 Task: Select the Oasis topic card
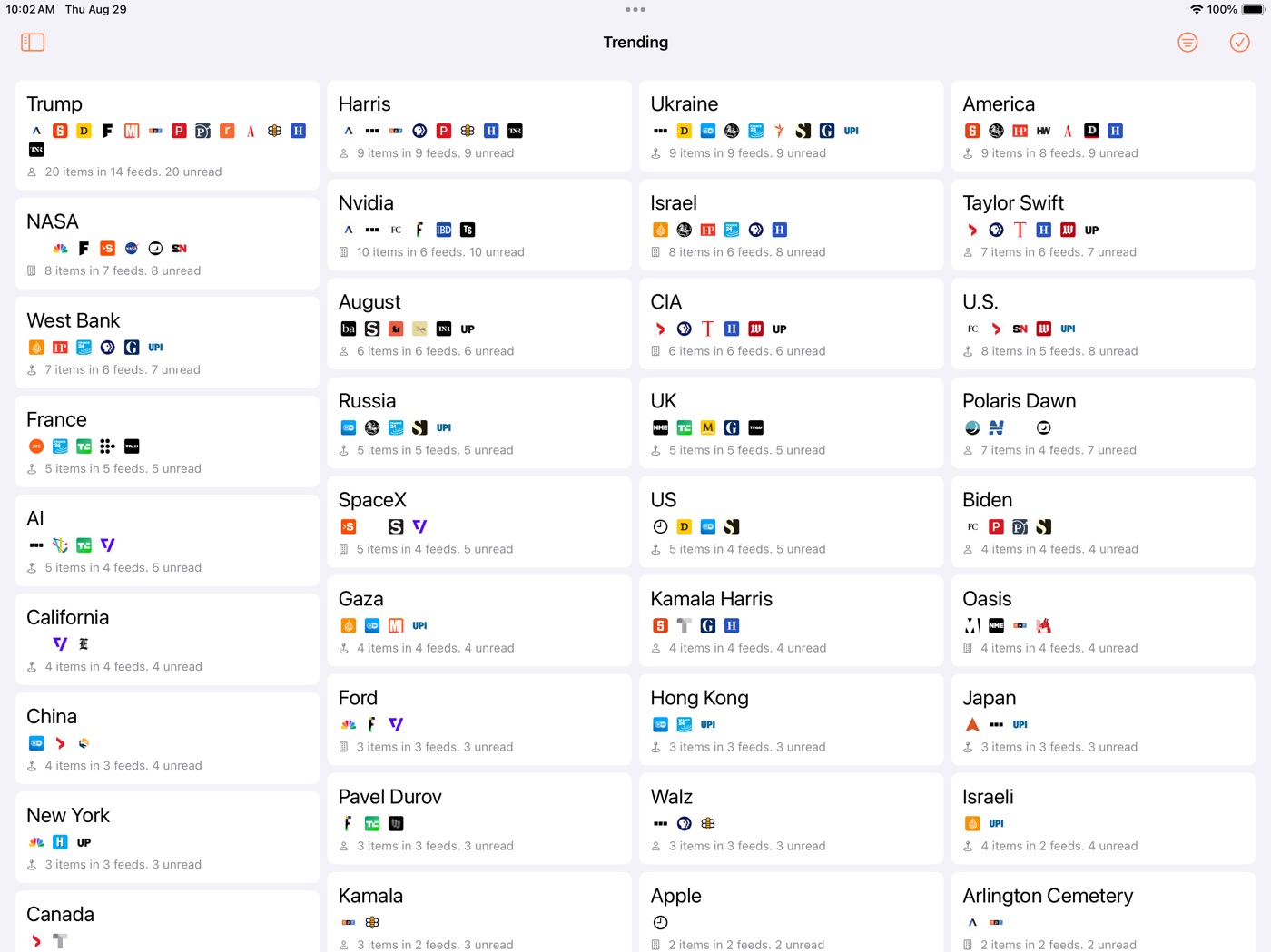[x=1103, y=621]
